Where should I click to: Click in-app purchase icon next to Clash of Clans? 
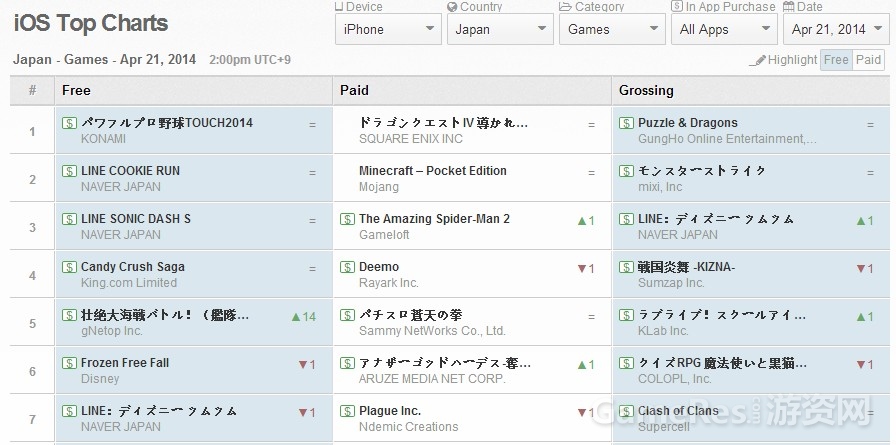(x=626, y=411)
